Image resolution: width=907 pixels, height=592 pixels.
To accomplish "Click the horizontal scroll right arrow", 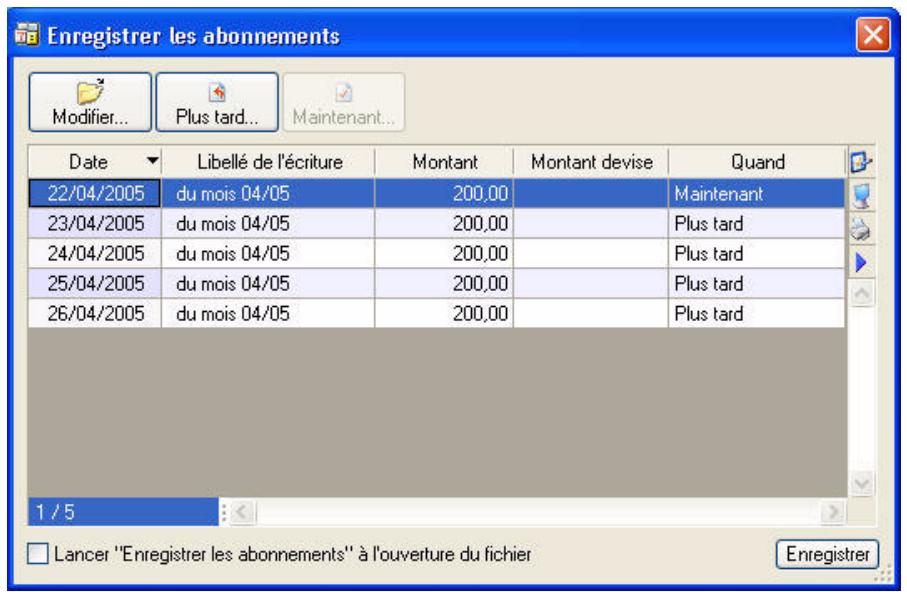I will coord(832,512).
